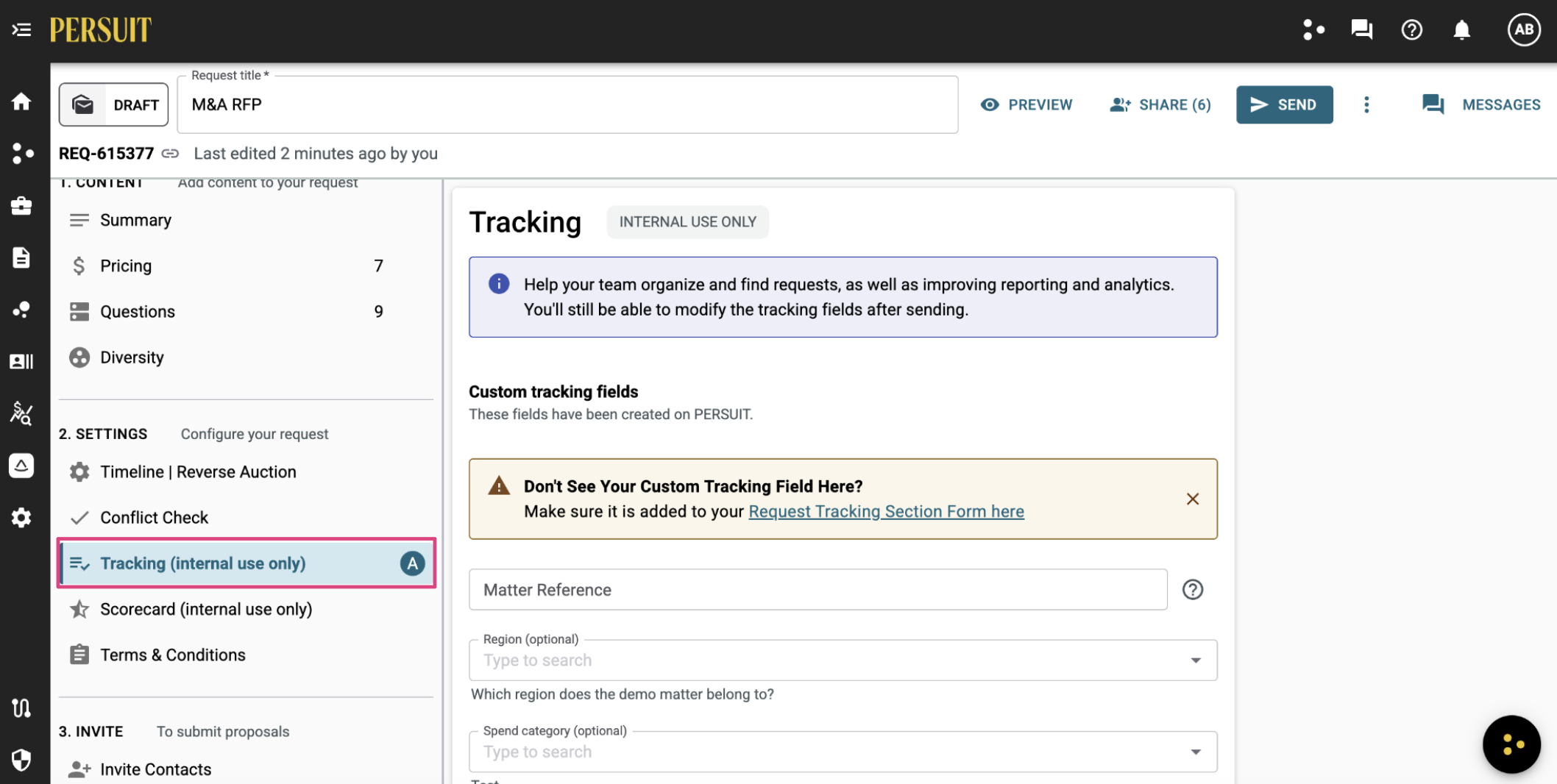Click the Pricing count 7
The height and width of the screenshot is (784, 1557).
(x=378, y=266)
